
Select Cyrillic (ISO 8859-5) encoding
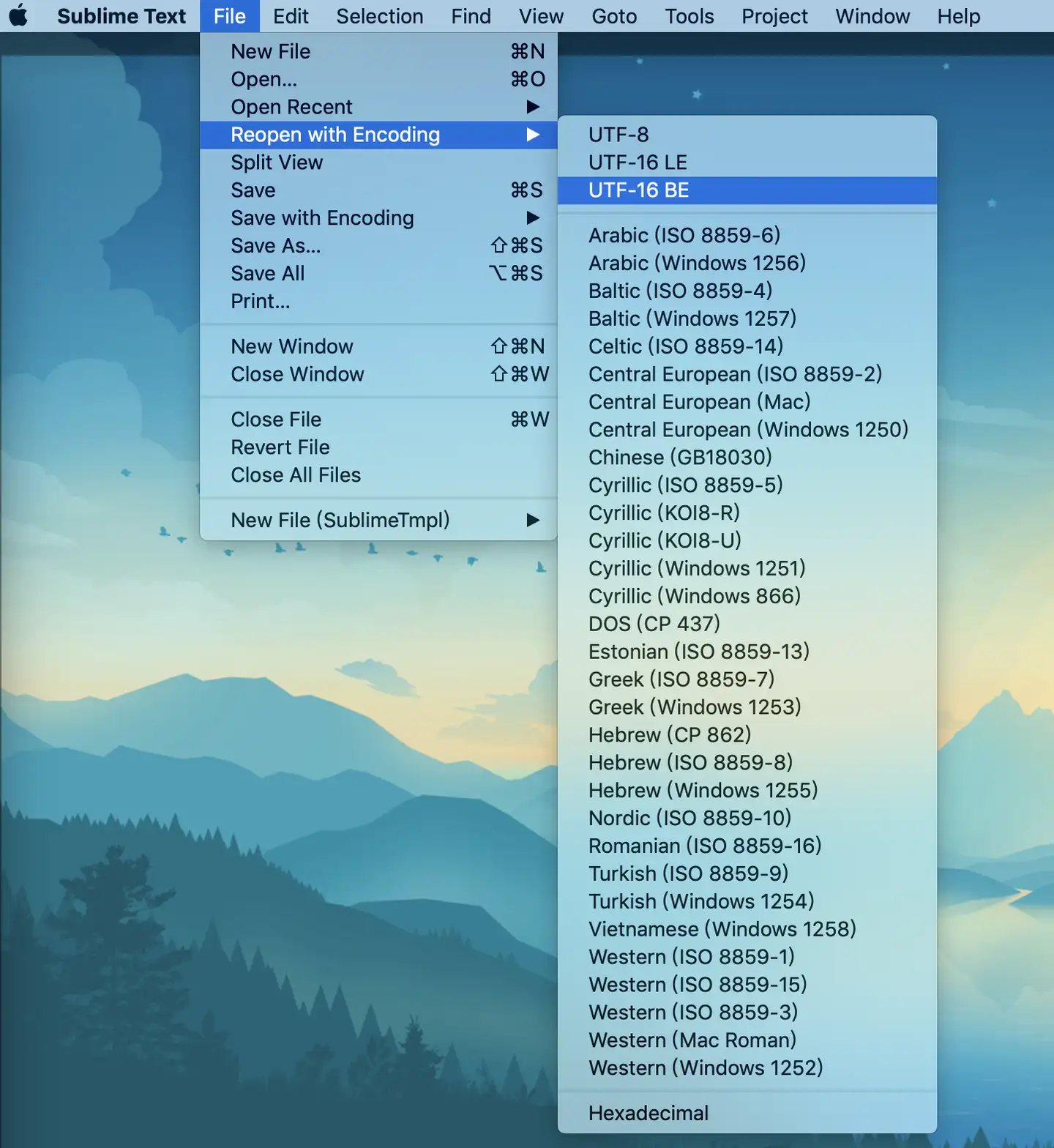pos(747,485)
